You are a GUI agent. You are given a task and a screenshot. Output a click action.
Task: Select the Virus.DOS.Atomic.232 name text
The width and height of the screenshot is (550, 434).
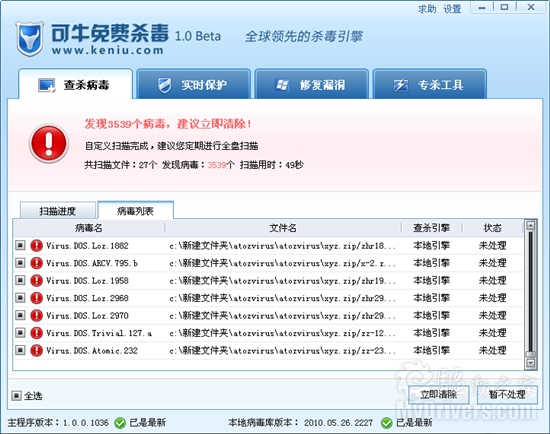click(92, 350)
